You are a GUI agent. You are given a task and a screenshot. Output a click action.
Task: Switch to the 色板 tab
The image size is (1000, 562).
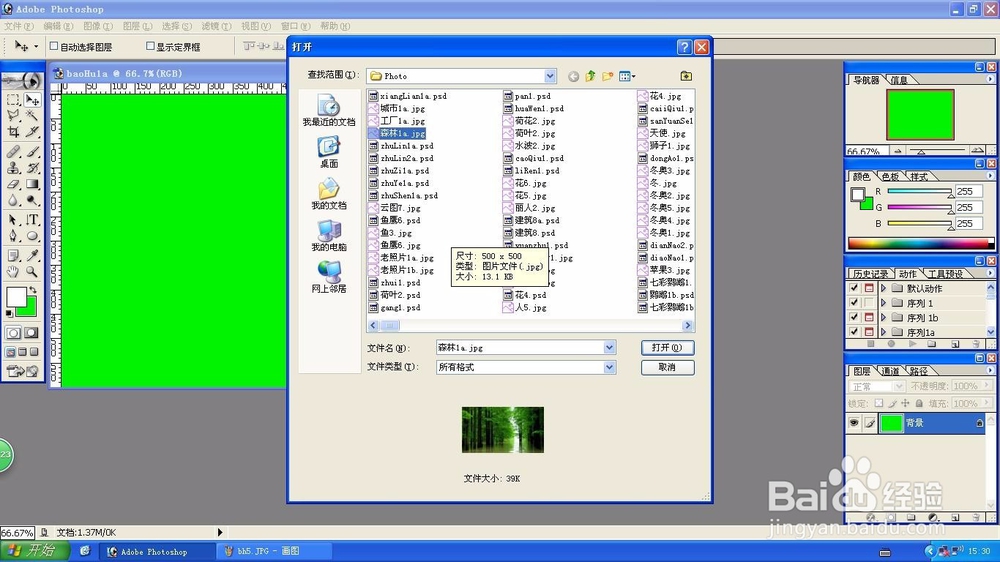pyautogui.click(x=890, y=177)
